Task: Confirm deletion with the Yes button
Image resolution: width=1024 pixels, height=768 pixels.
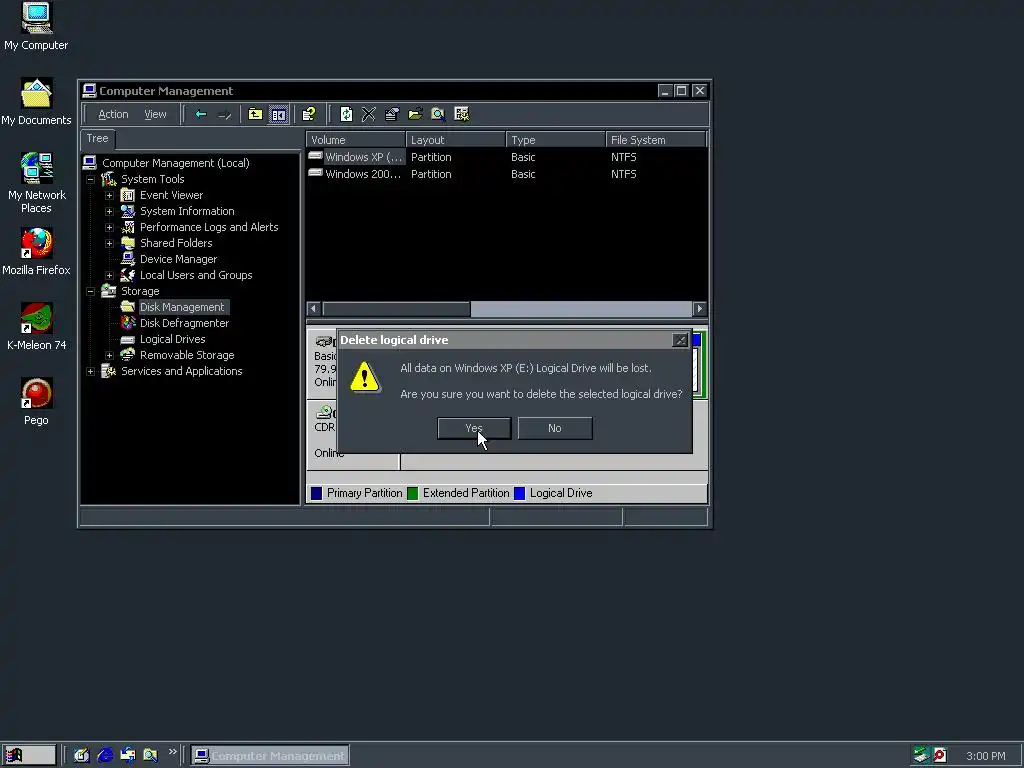Action: (474, 428)
